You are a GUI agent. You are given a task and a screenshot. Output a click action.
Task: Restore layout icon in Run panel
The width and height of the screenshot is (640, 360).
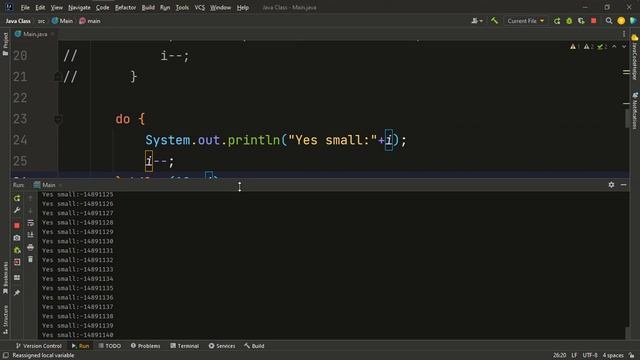click(x=17, y=278)
